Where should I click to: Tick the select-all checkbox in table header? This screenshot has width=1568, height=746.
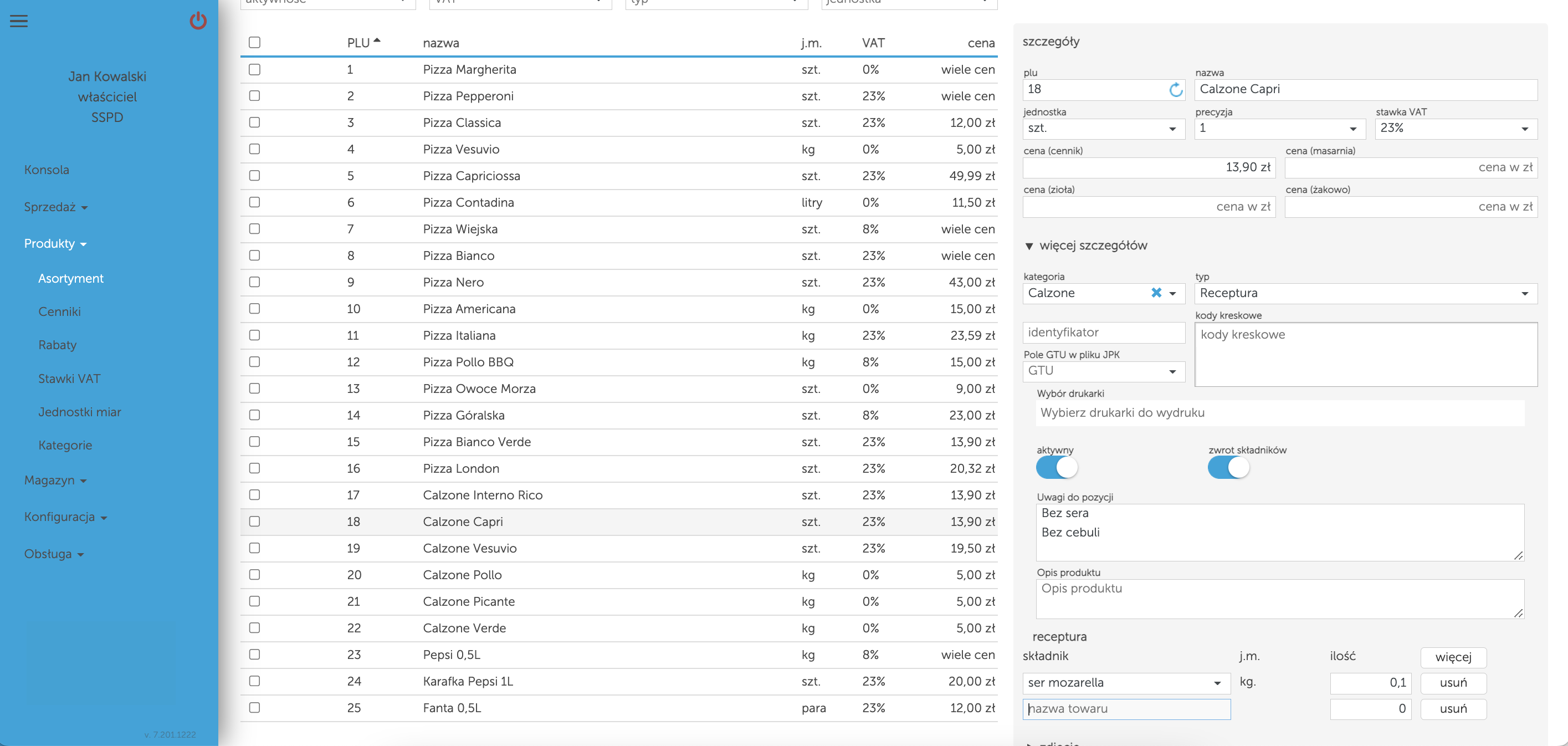point(254,43)
